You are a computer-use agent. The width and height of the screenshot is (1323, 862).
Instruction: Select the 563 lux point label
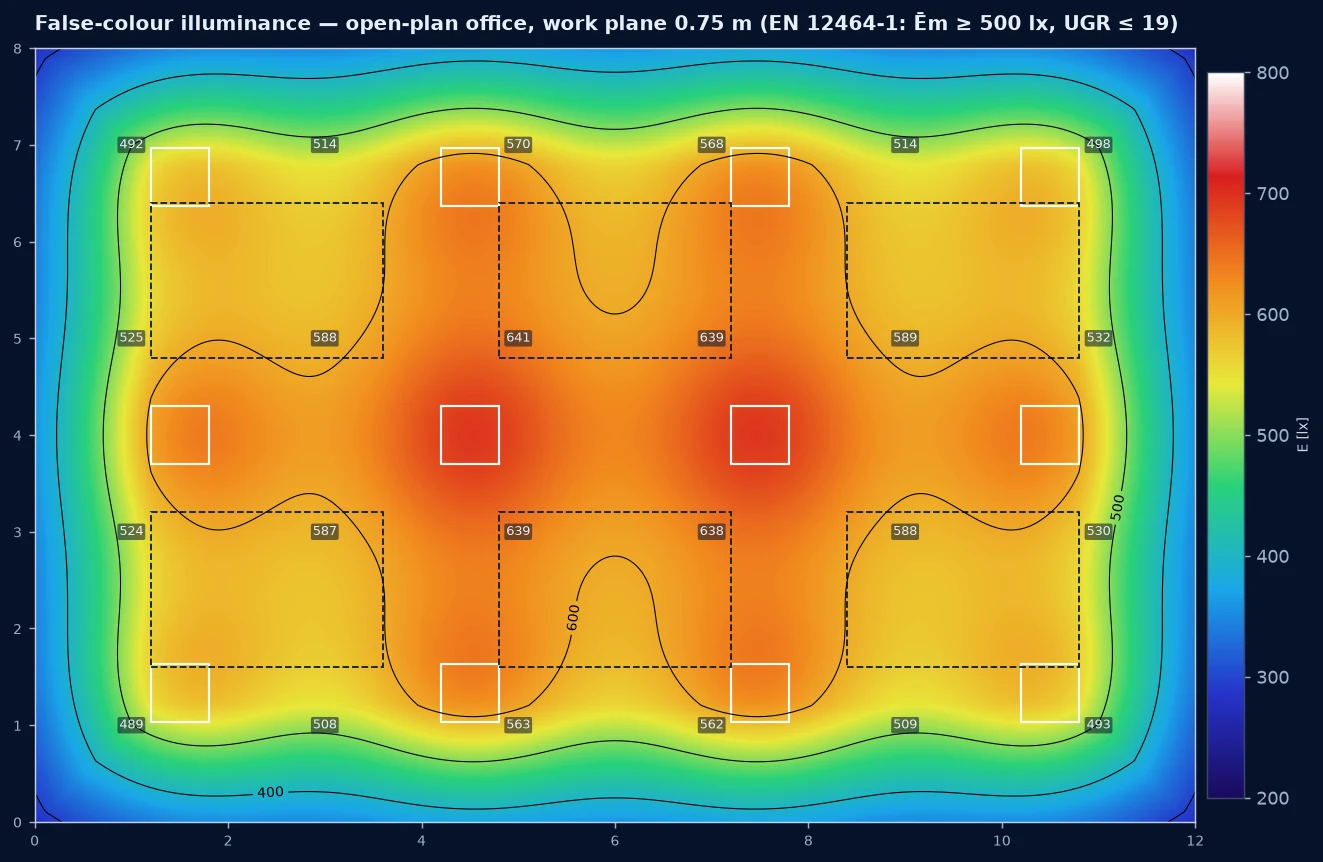pos(518,725)
